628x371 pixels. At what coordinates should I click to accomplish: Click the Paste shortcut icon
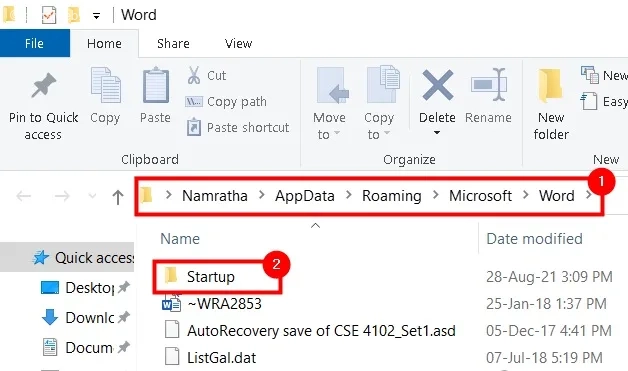point(194,127)
